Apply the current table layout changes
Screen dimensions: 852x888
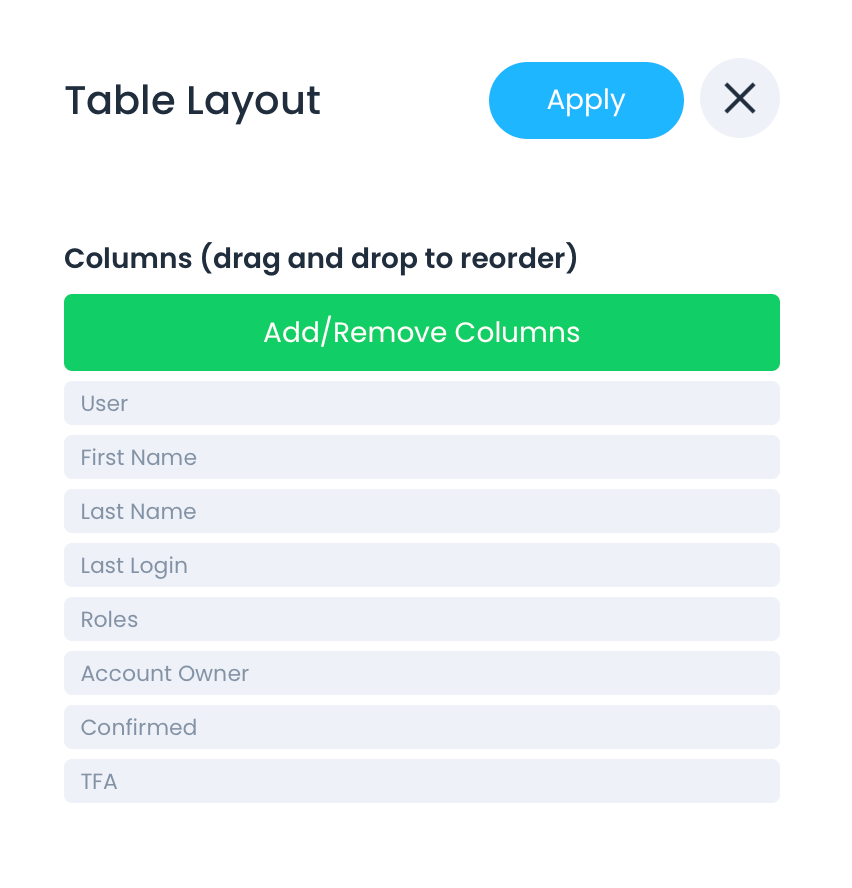[x=586, y=99]
